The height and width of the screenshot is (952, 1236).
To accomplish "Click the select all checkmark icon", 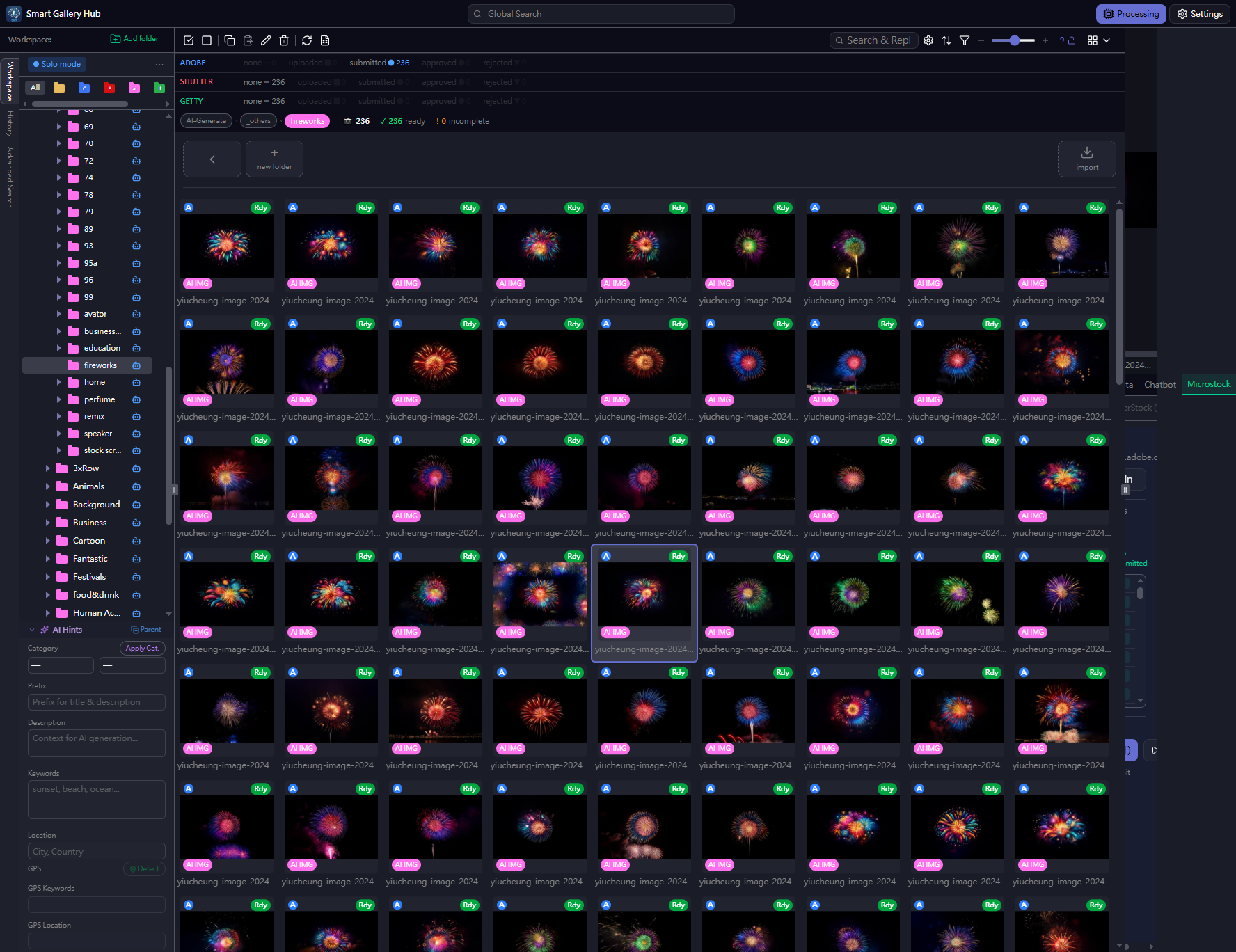I will pyautogui.click(x=189, y=40).
